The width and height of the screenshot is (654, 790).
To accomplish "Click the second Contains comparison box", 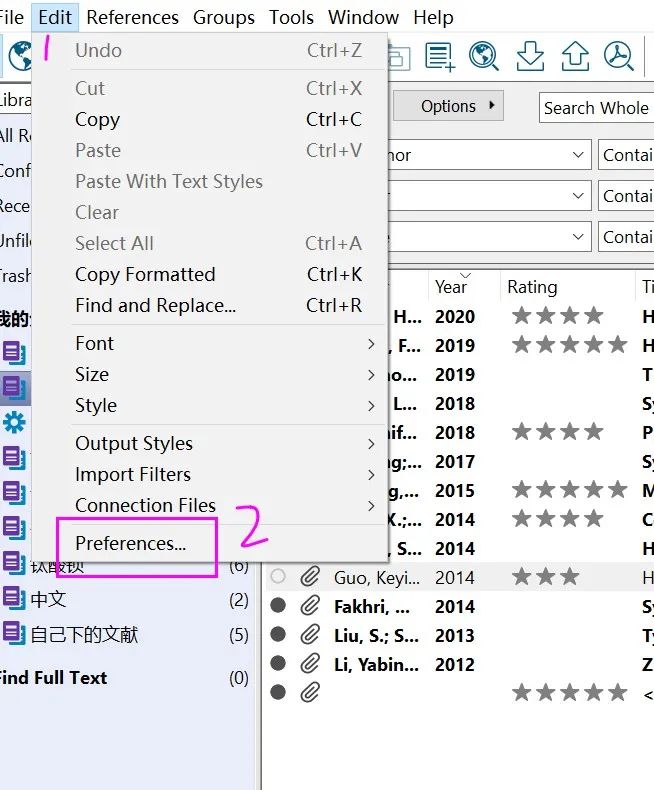I will (x=626, y=195).
